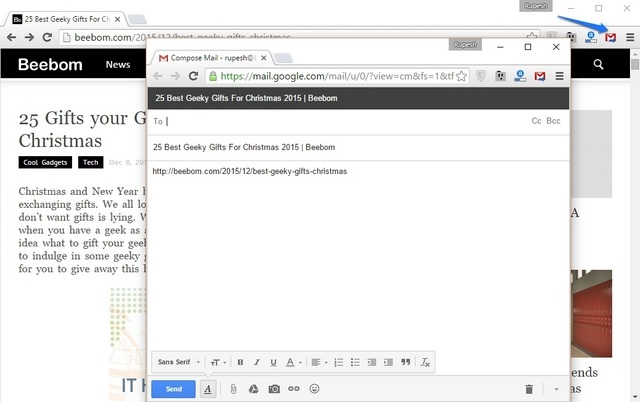Reload the Compose Mail window page
640x402 pixels.
pyautogui.click(x=193, y=76)
